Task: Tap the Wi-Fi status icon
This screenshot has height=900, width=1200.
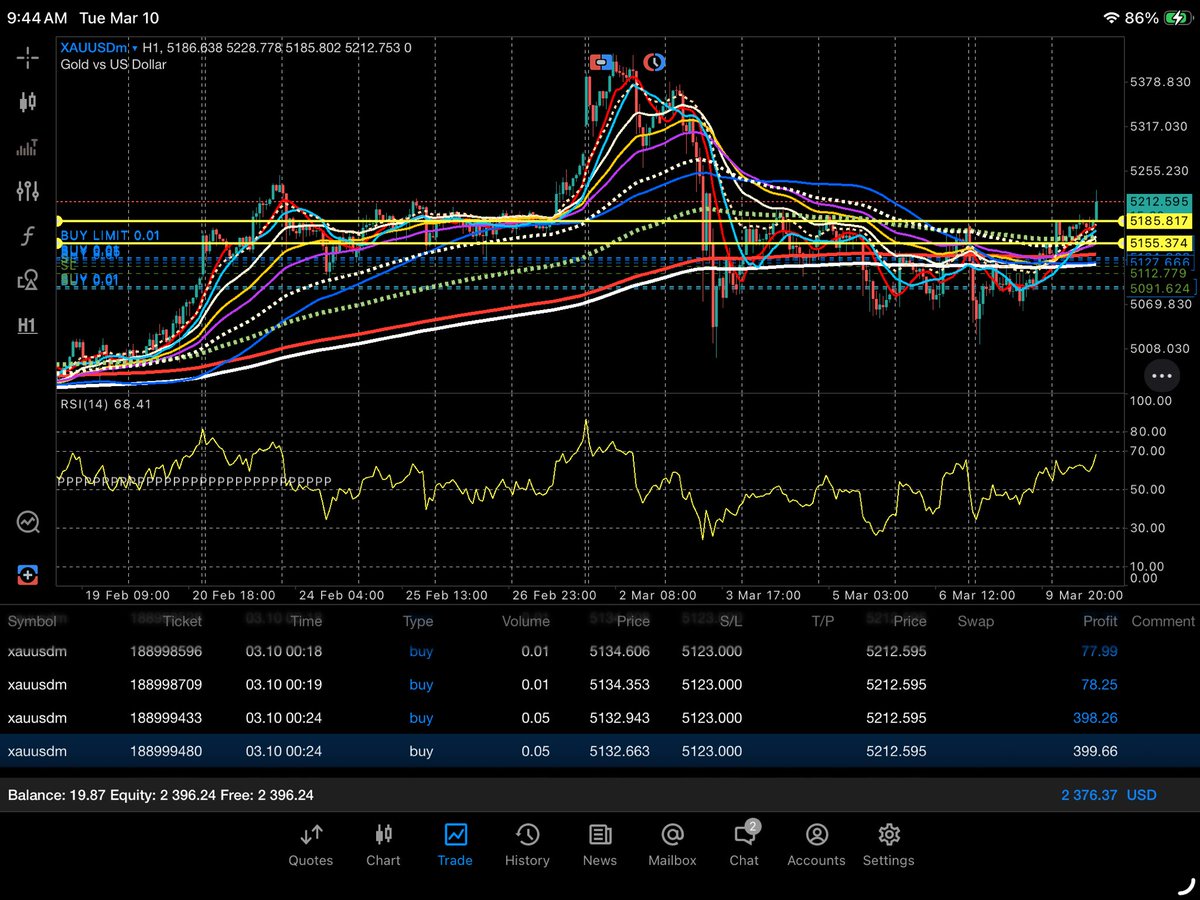Action: (x=1110, y=18)
